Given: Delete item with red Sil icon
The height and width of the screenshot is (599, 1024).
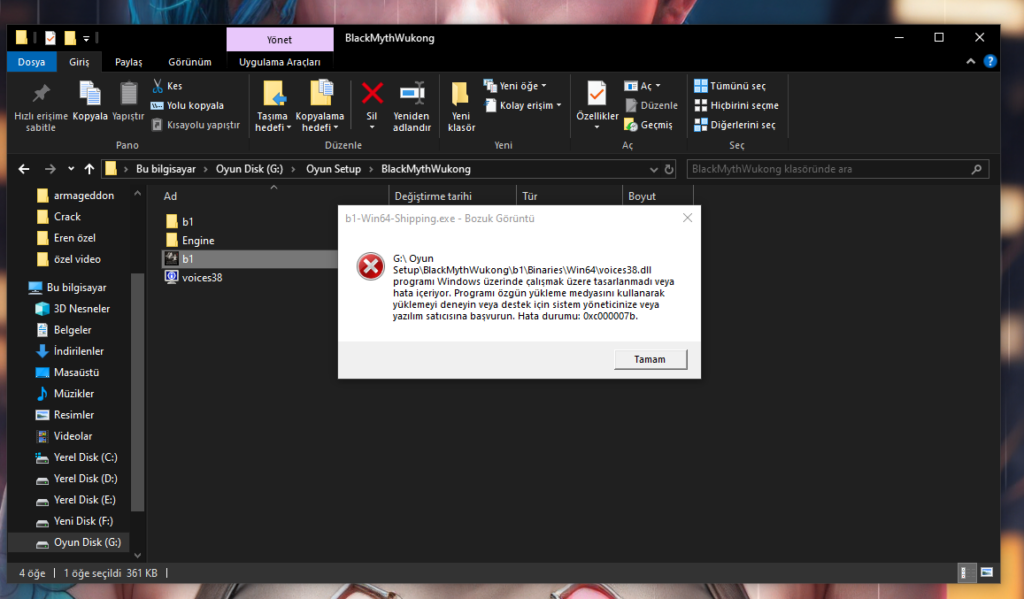Looking at the screenshot, I should pyautogui.click(x=372, y=93).
